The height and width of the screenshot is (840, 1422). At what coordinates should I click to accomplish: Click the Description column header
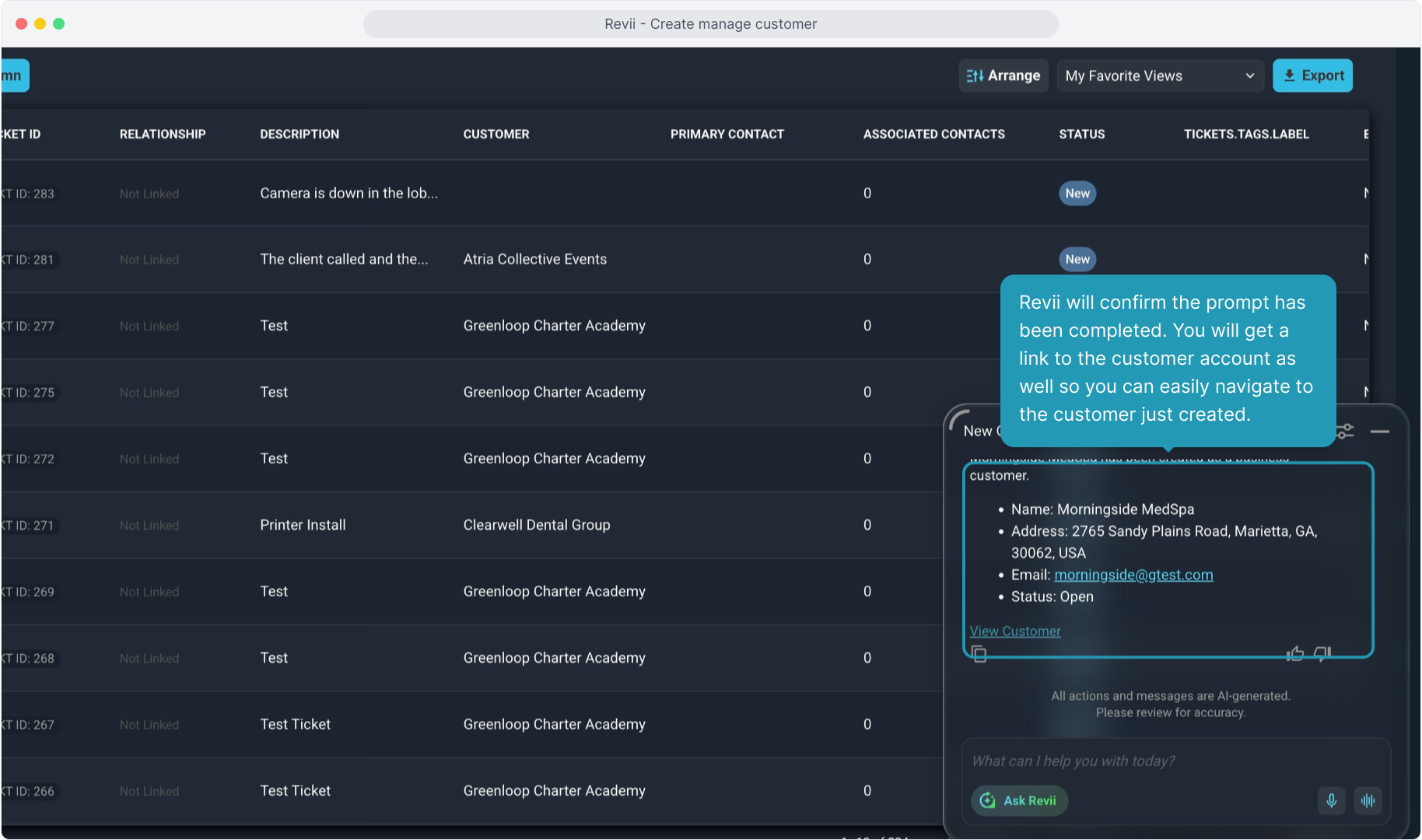click(299, 134)
